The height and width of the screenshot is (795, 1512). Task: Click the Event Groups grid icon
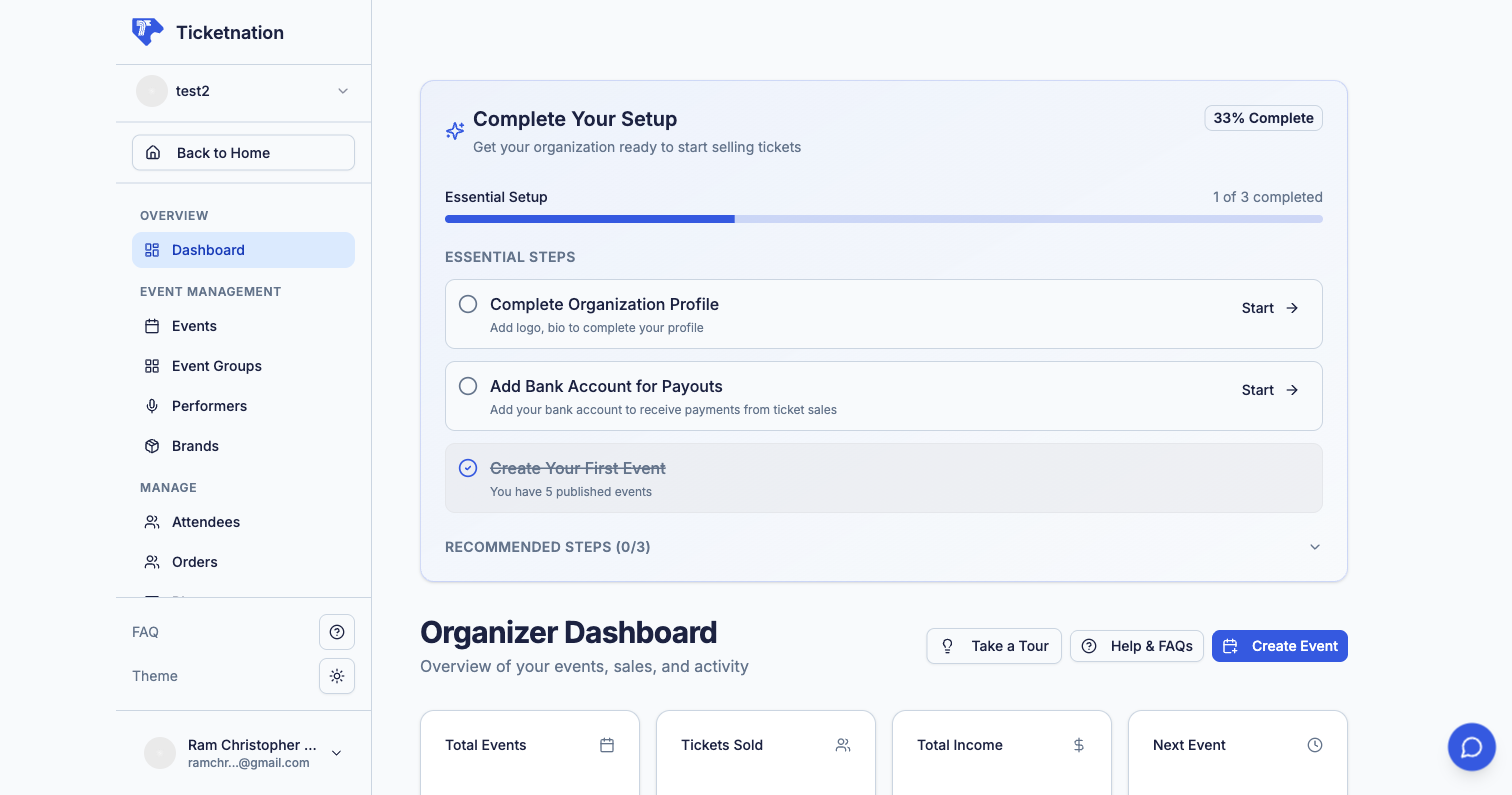pos(152,366)
